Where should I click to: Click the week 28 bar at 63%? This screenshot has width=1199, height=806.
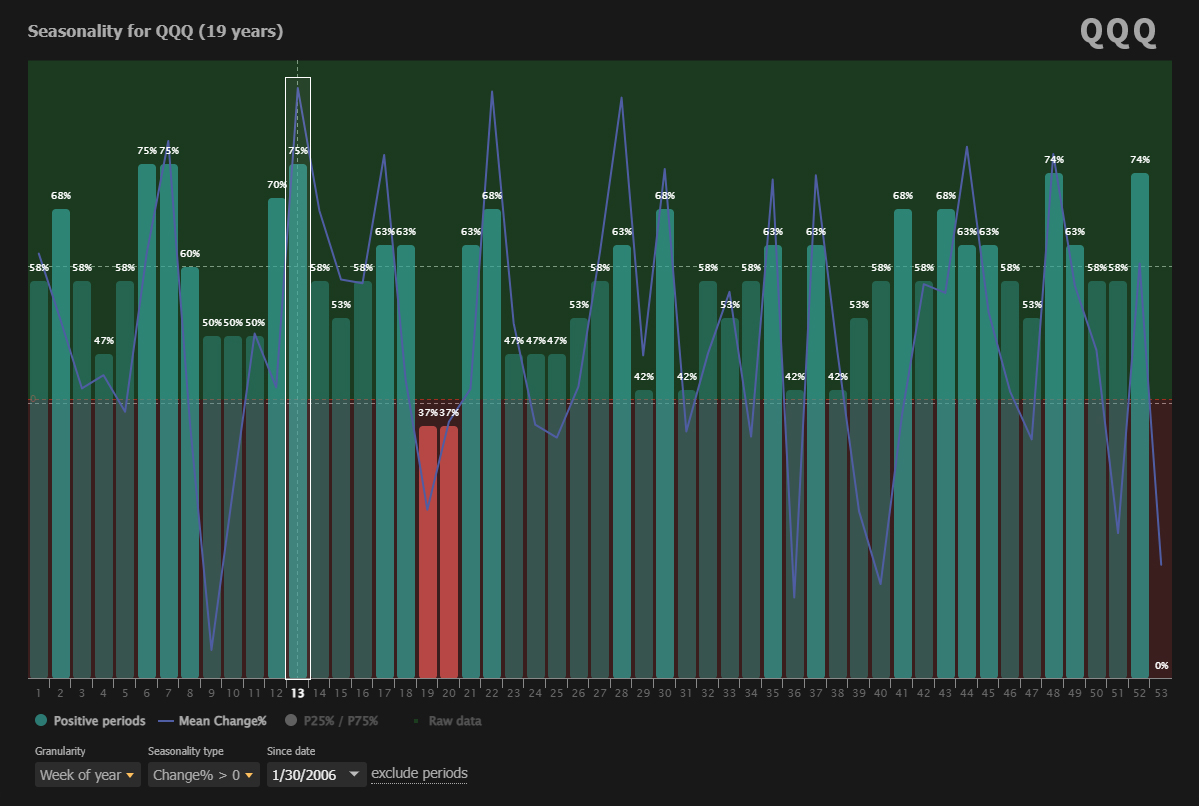(622, 461)
